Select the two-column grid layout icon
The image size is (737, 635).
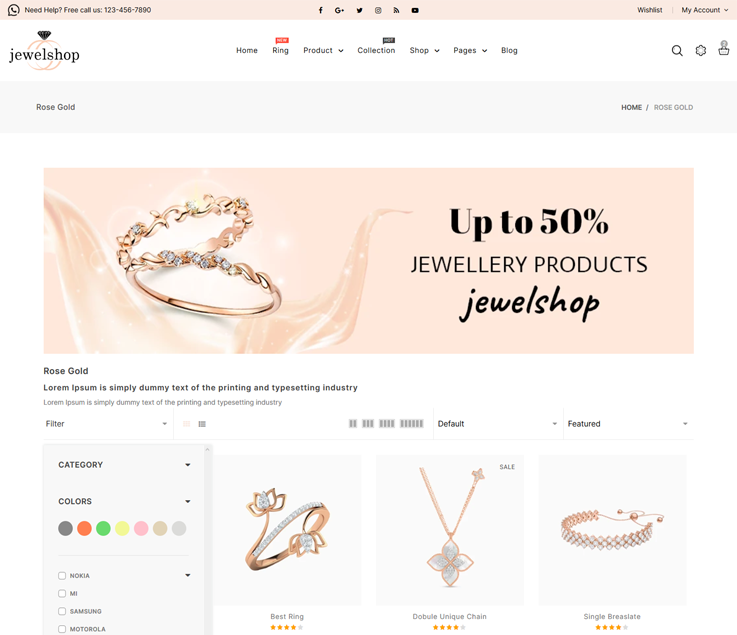click(353, 423)
